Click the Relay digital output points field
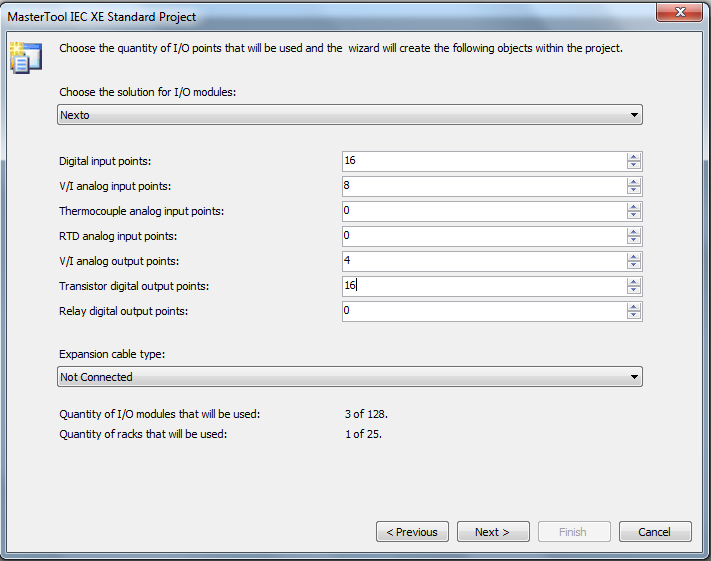The image size is (711, 561). click(484, 312)
